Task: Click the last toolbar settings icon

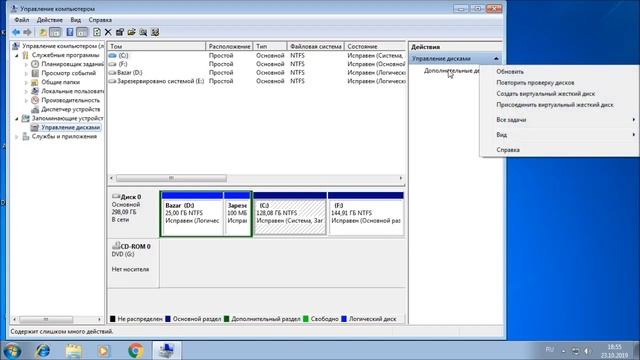Action: coord(155,32)
